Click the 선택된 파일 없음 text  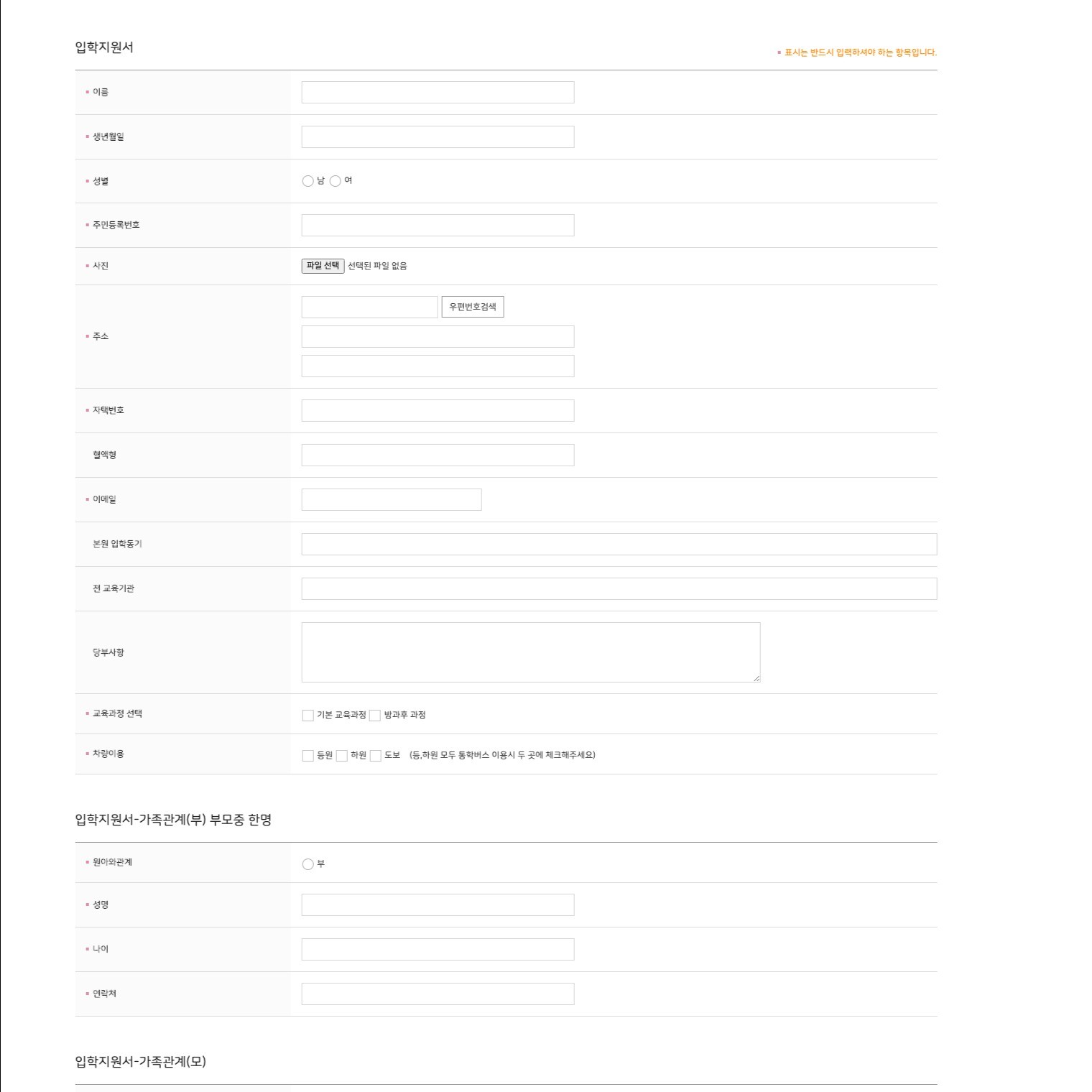[377, 266]
